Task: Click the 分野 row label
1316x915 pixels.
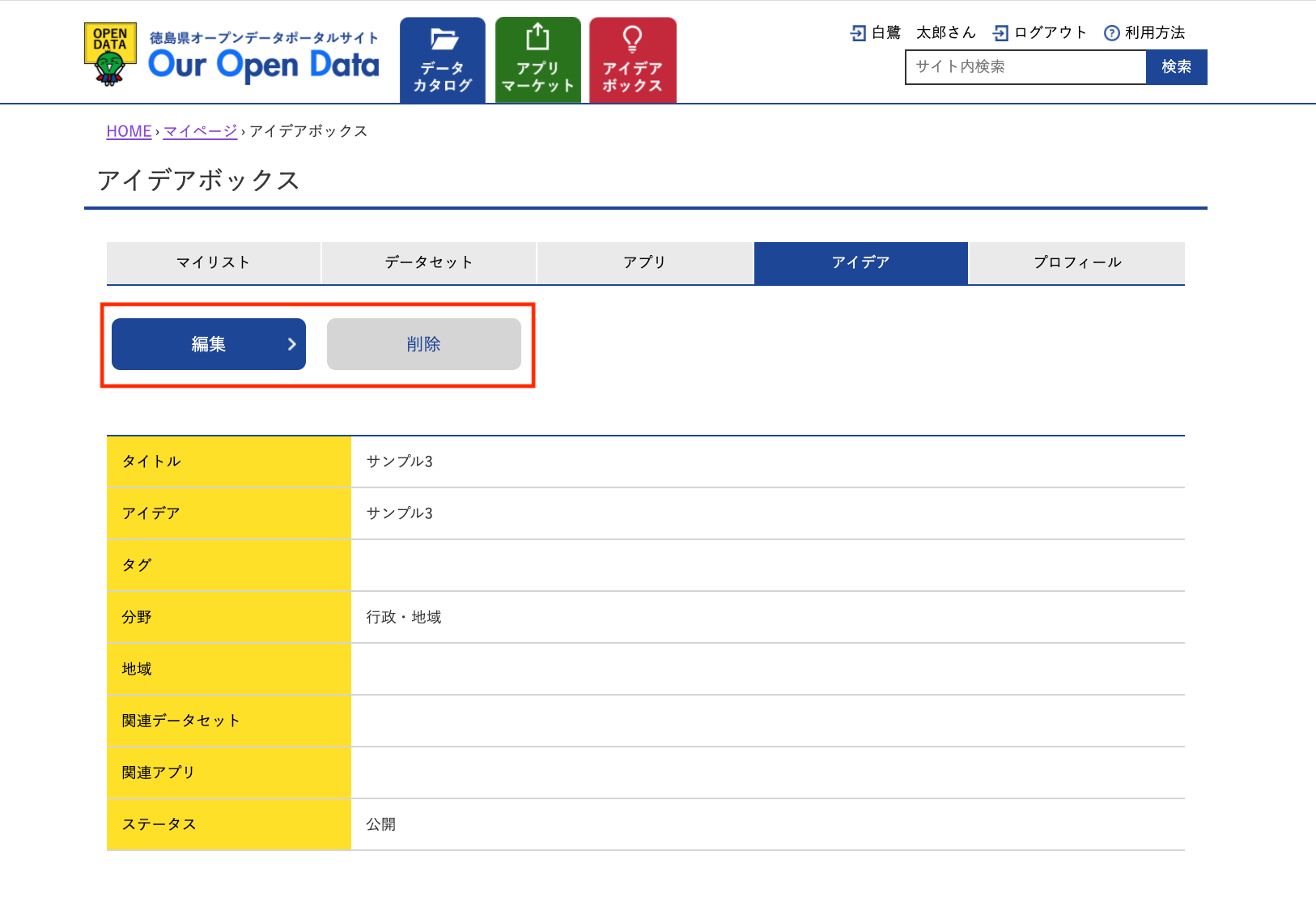Action: tap(137, 617)
